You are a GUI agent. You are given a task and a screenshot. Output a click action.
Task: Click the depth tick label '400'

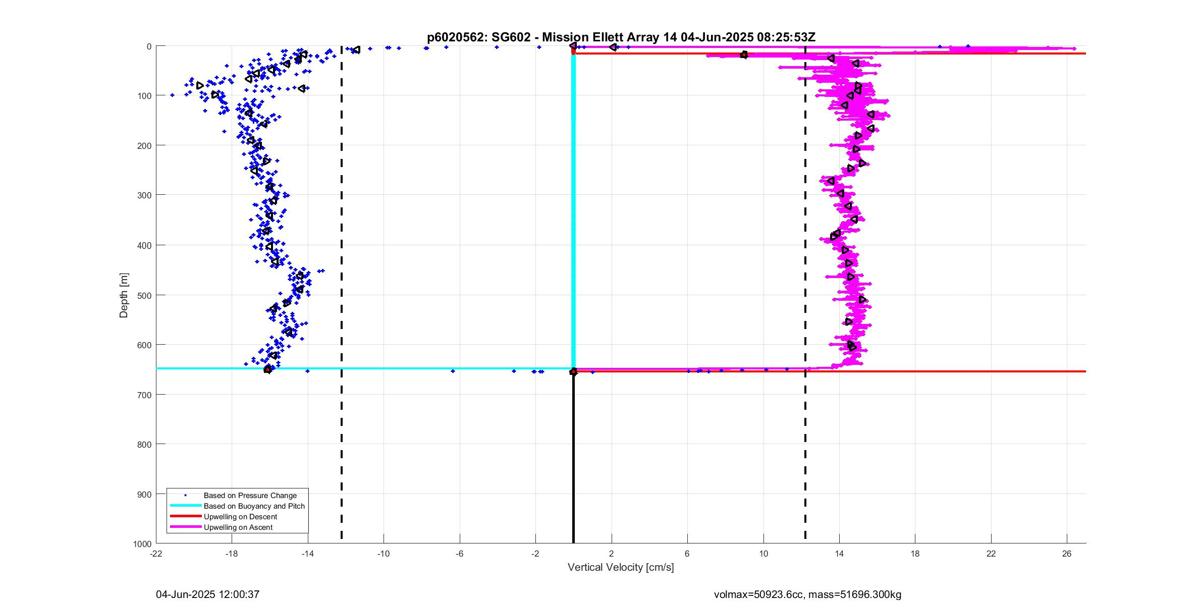pyautogui.click(x=143, y=245)
